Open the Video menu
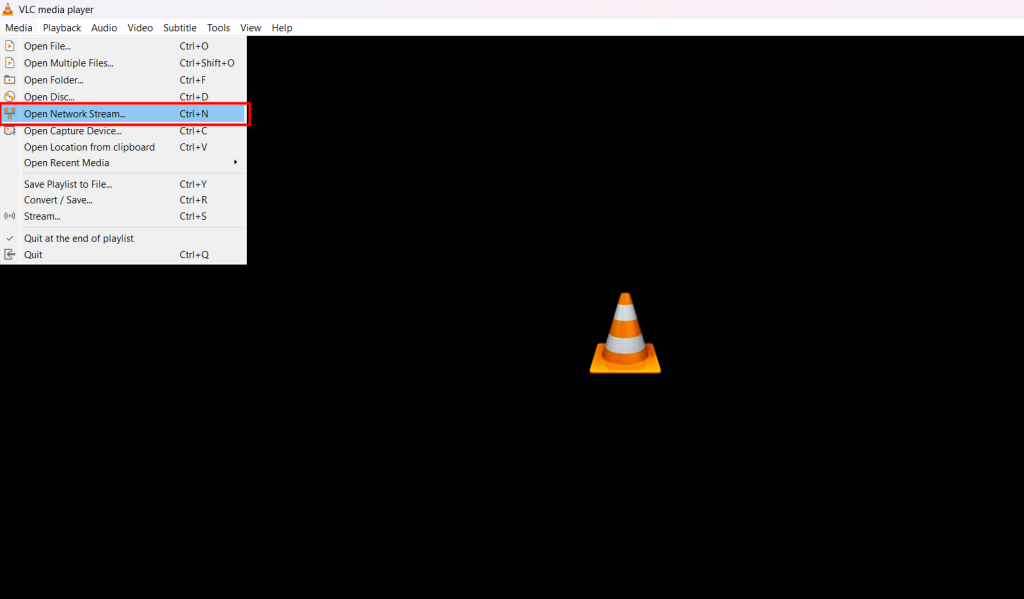The width and height of the screenshot is (1024, 599). pyautogui.click(x=140, y=28)
